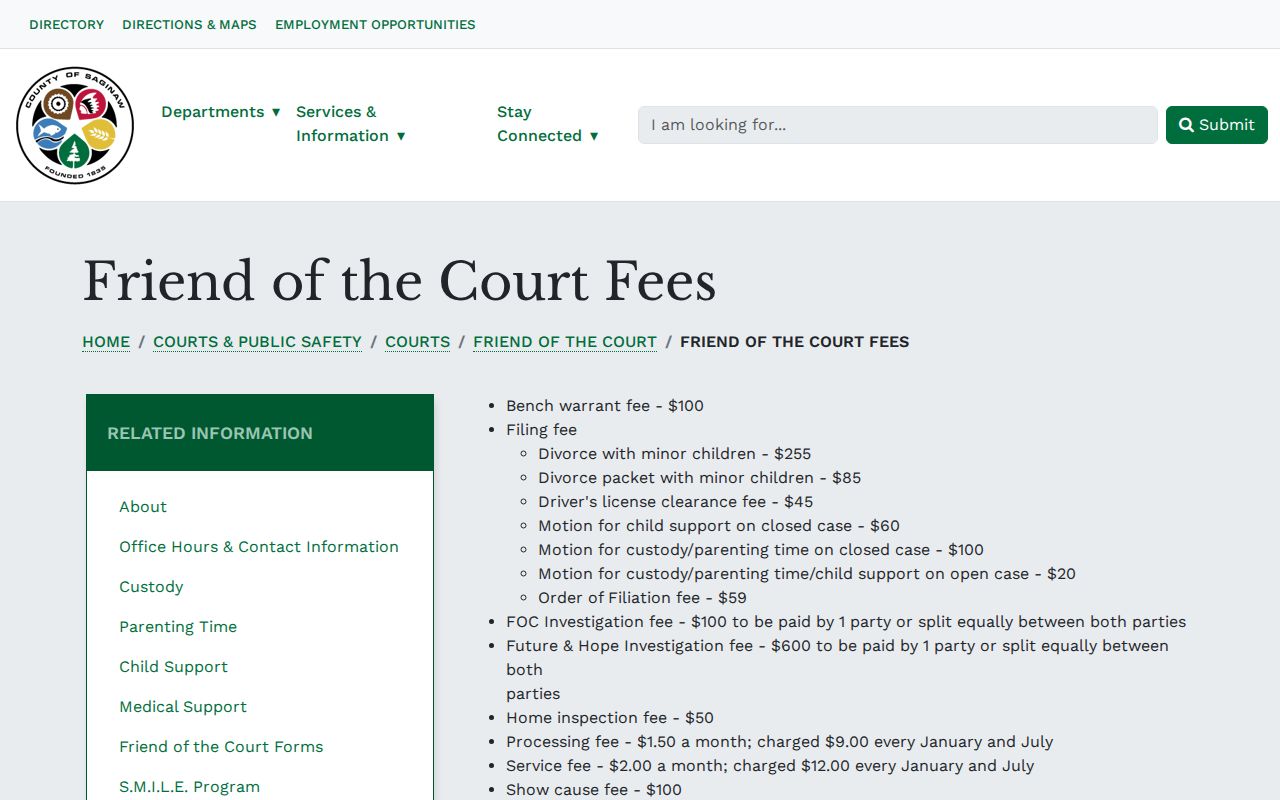Click the 'Service fee - $2.00 a month' line
Viewport: 1280px width, 800px height.
click(x=770, y=766)
